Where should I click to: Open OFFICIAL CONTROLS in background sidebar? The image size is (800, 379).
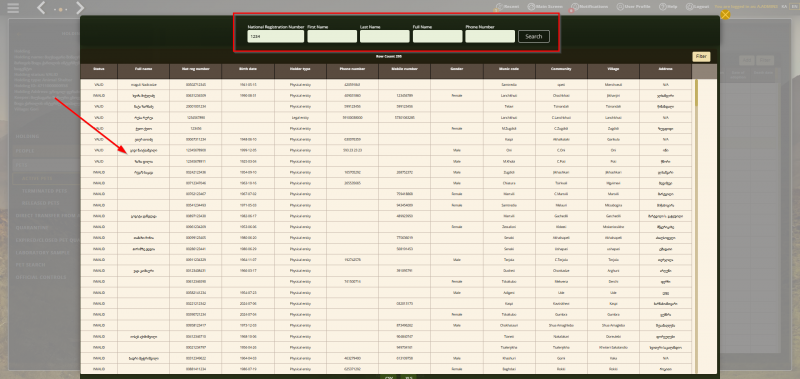(41, 277)
